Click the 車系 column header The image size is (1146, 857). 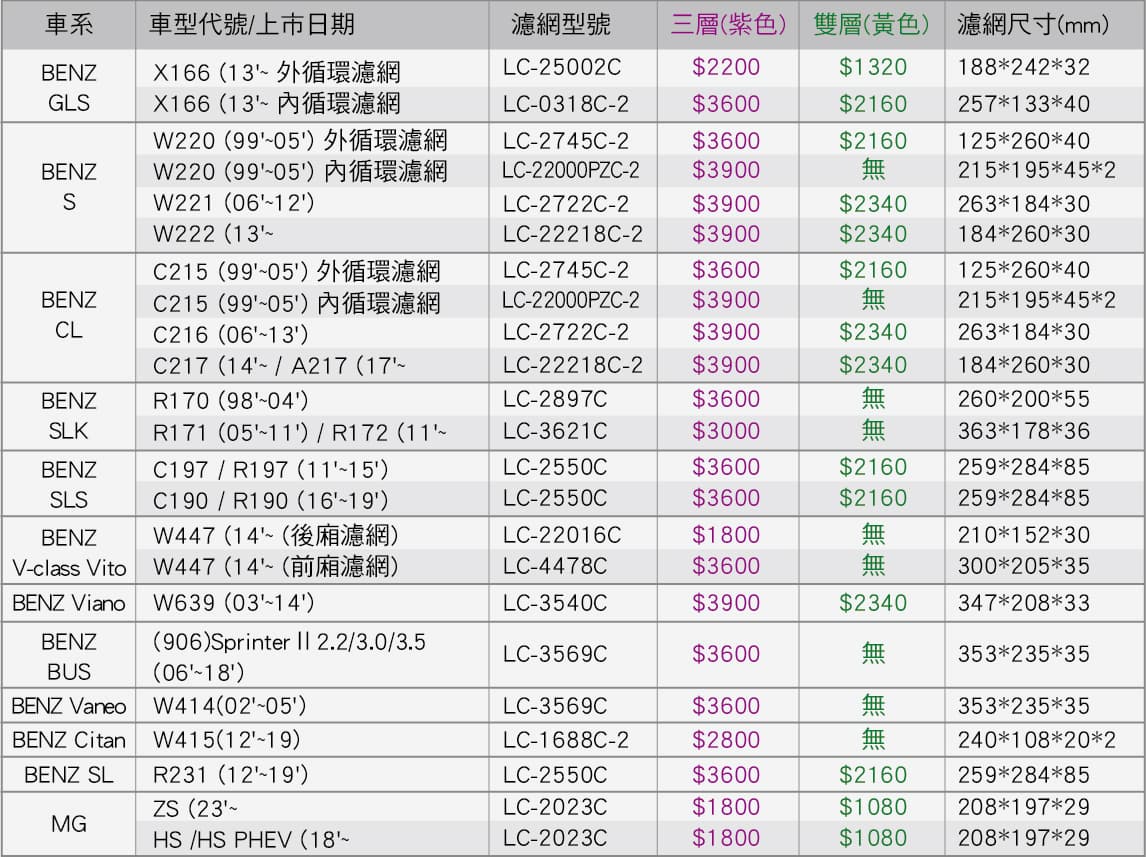(69, 25)
